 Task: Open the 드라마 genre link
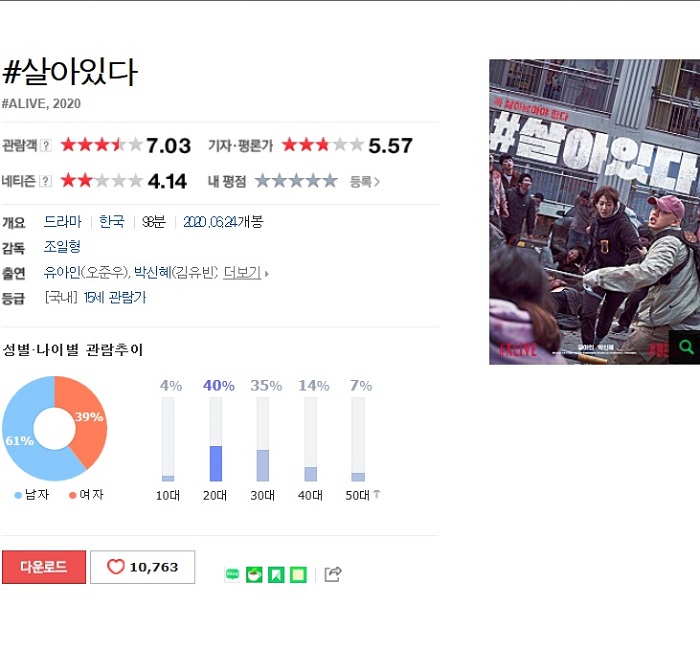point(62,221)
